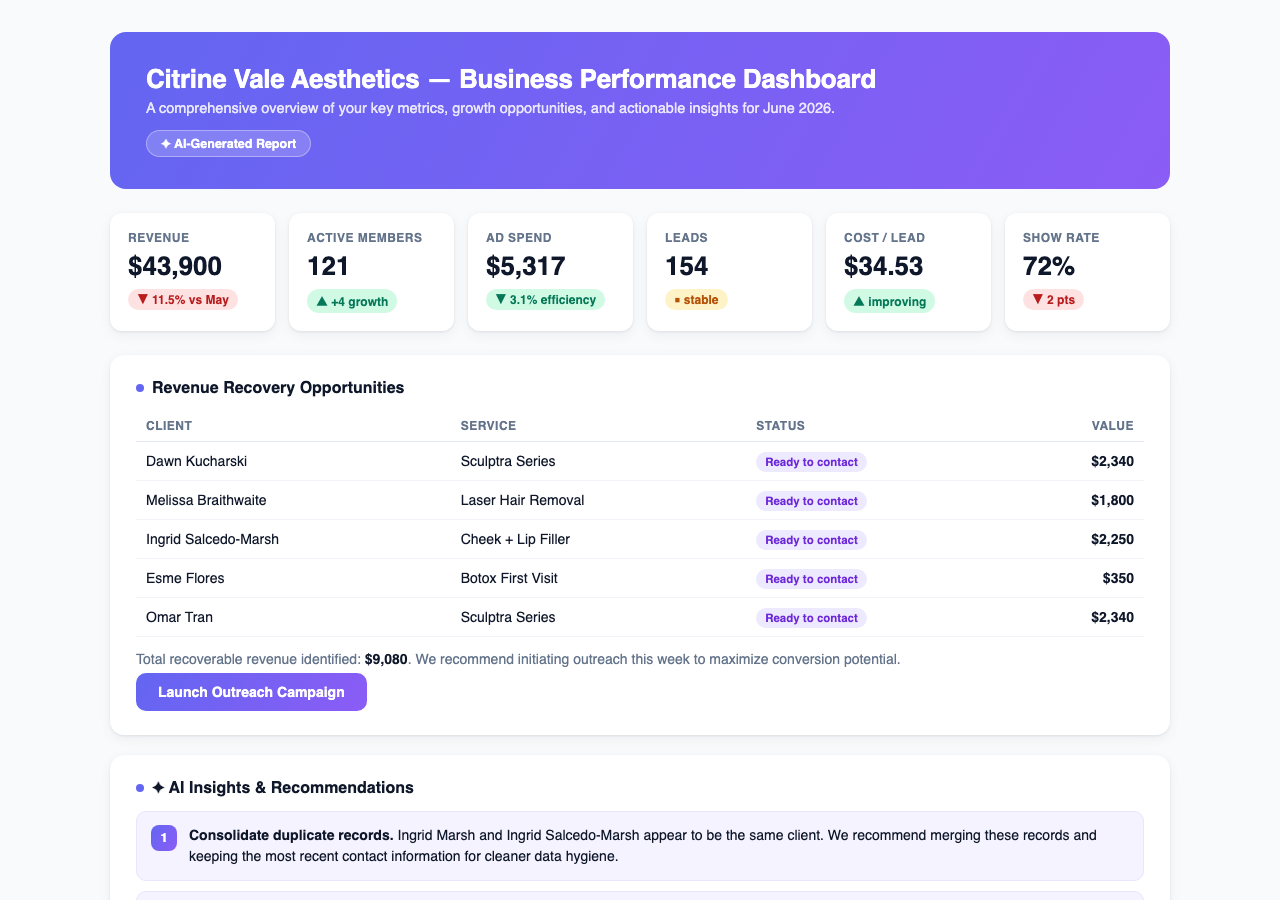Click the number 1 insight badge

tap(164, 838)
